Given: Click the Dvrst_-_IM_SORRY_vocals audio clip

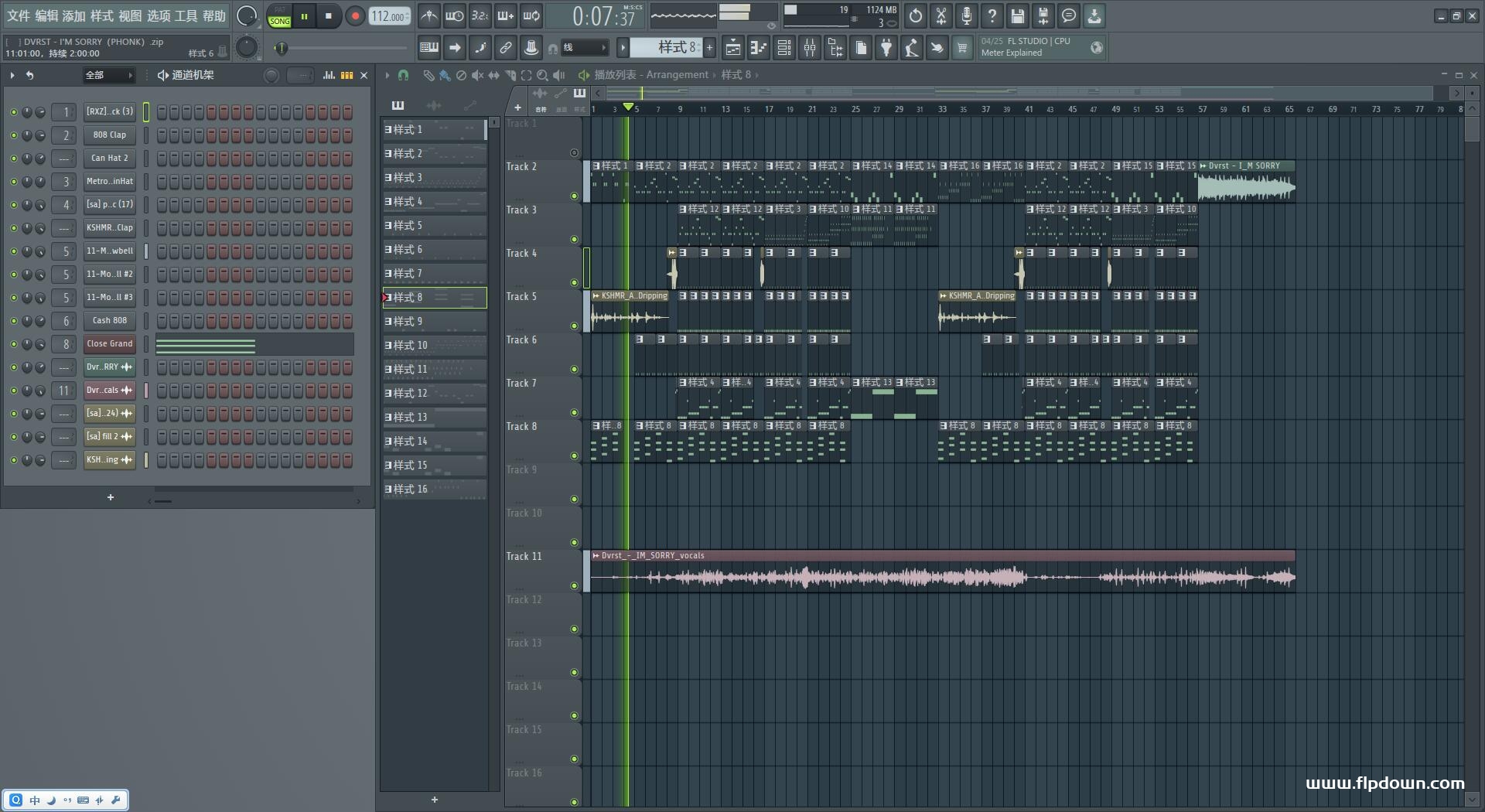Looking at the screenshot, I should (943, 572).
